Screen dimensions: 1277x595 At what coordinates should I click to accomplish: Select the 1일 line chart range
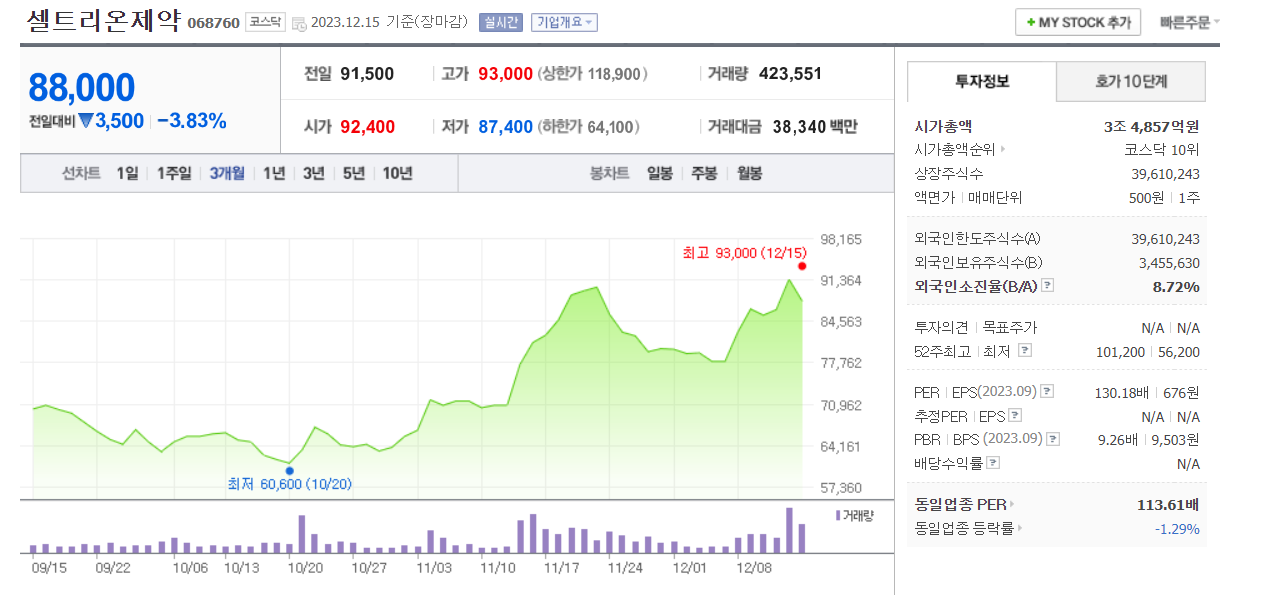(x=127, y=173)
